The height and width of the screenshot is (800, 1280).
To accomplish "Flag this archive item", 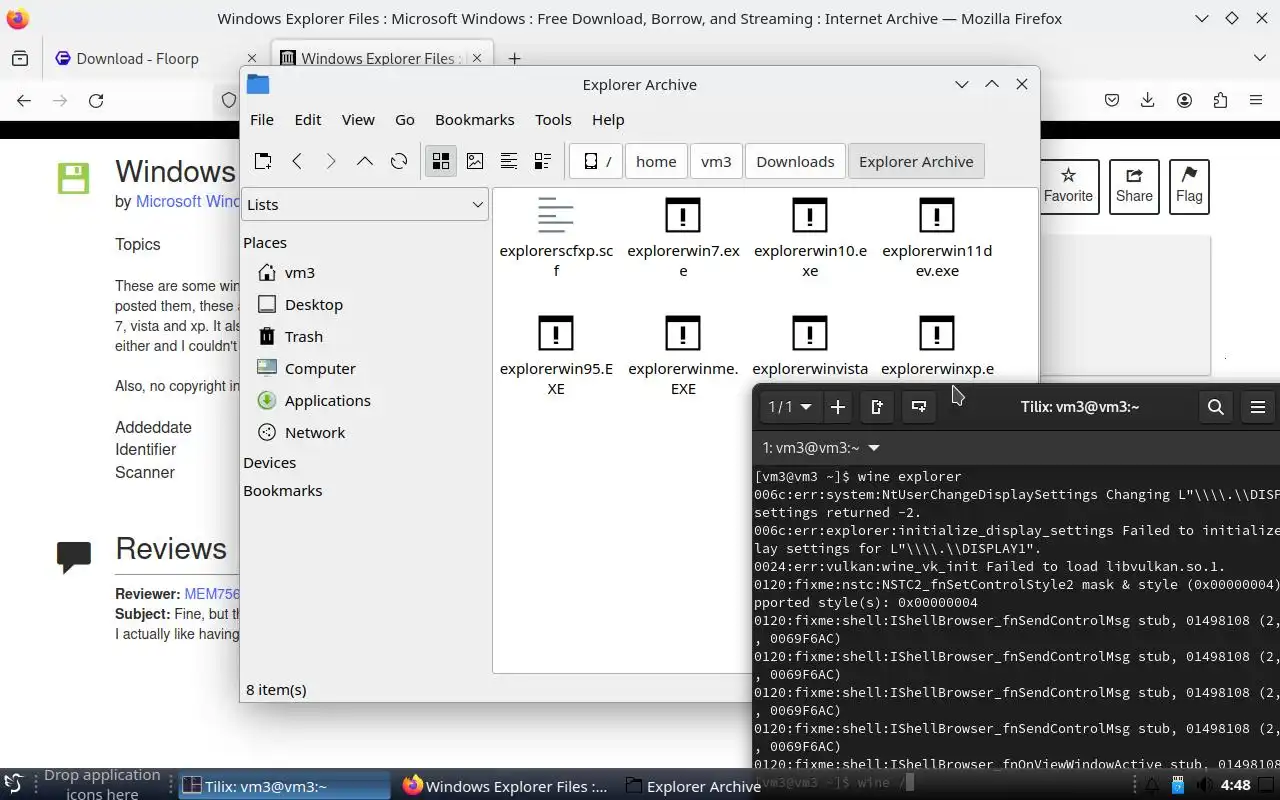I will pyautogui.click(x=1189, y=186).
